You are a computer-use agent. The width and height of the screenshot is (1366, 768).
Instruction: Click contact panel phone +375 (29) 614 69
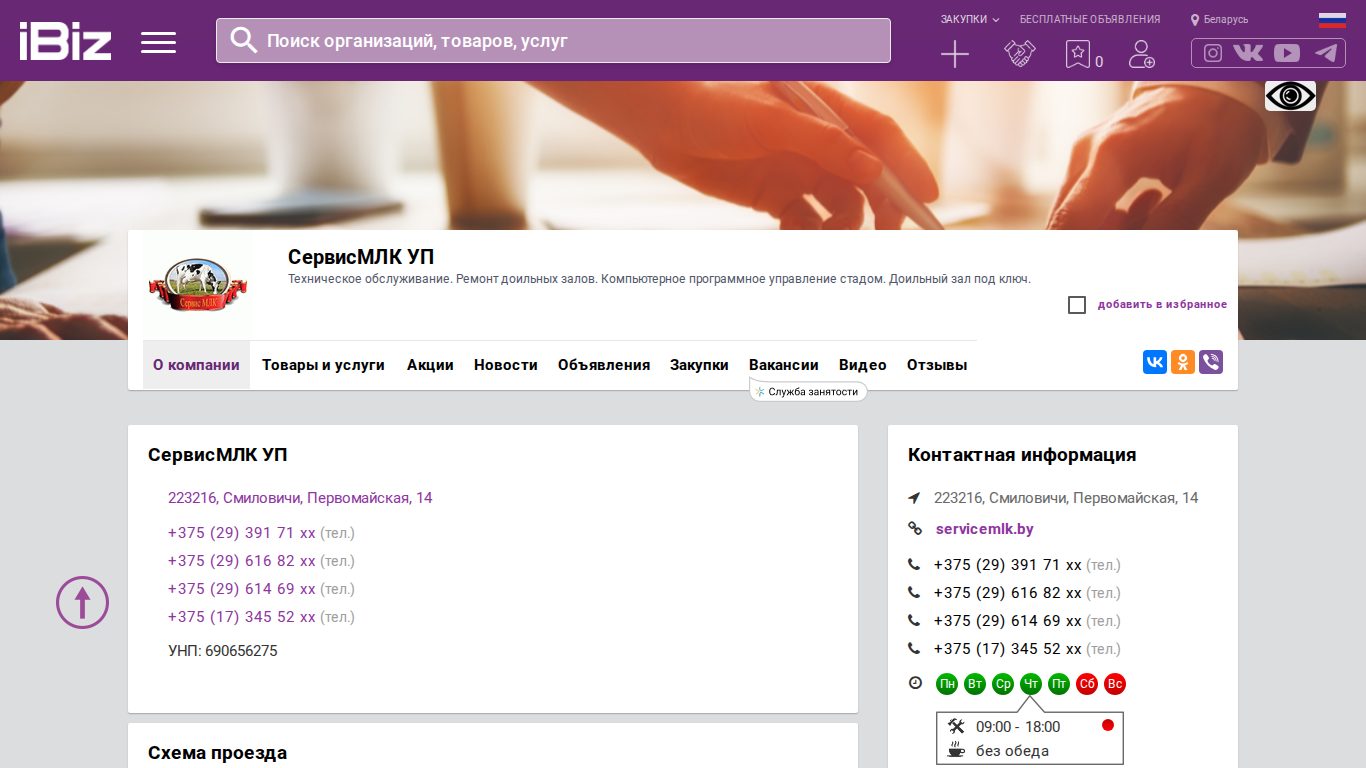pos(1008,621)
